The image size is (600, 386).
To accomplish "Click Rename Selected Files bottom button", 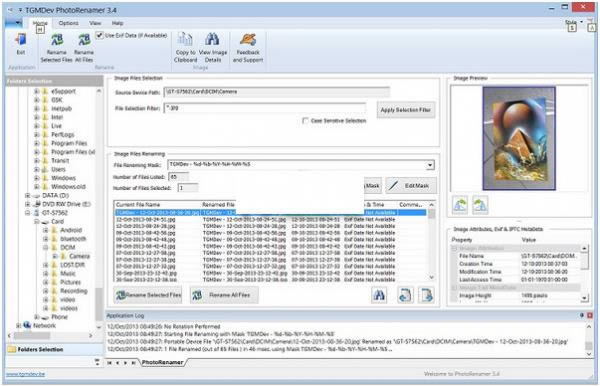I will coord(148,295).
